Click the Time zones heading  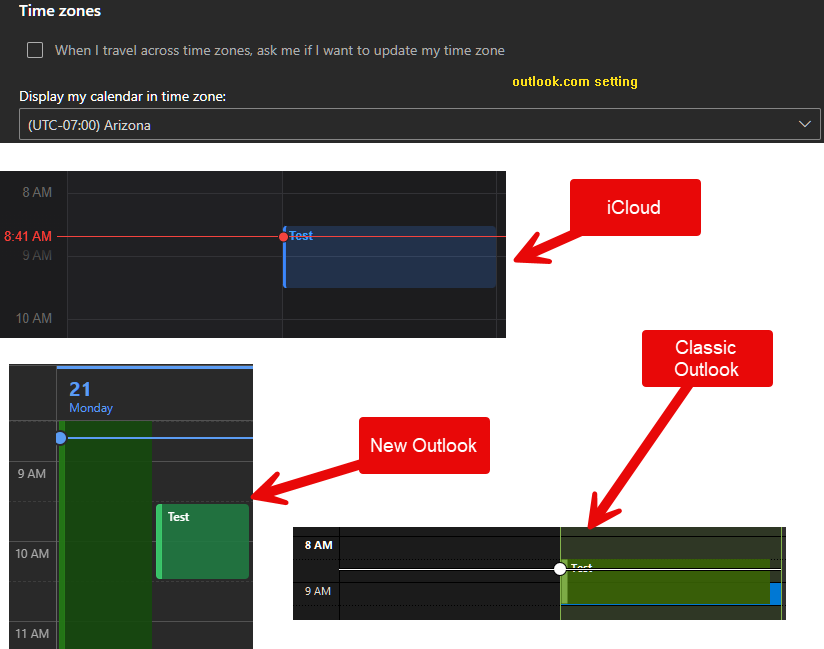coord(60,11)
